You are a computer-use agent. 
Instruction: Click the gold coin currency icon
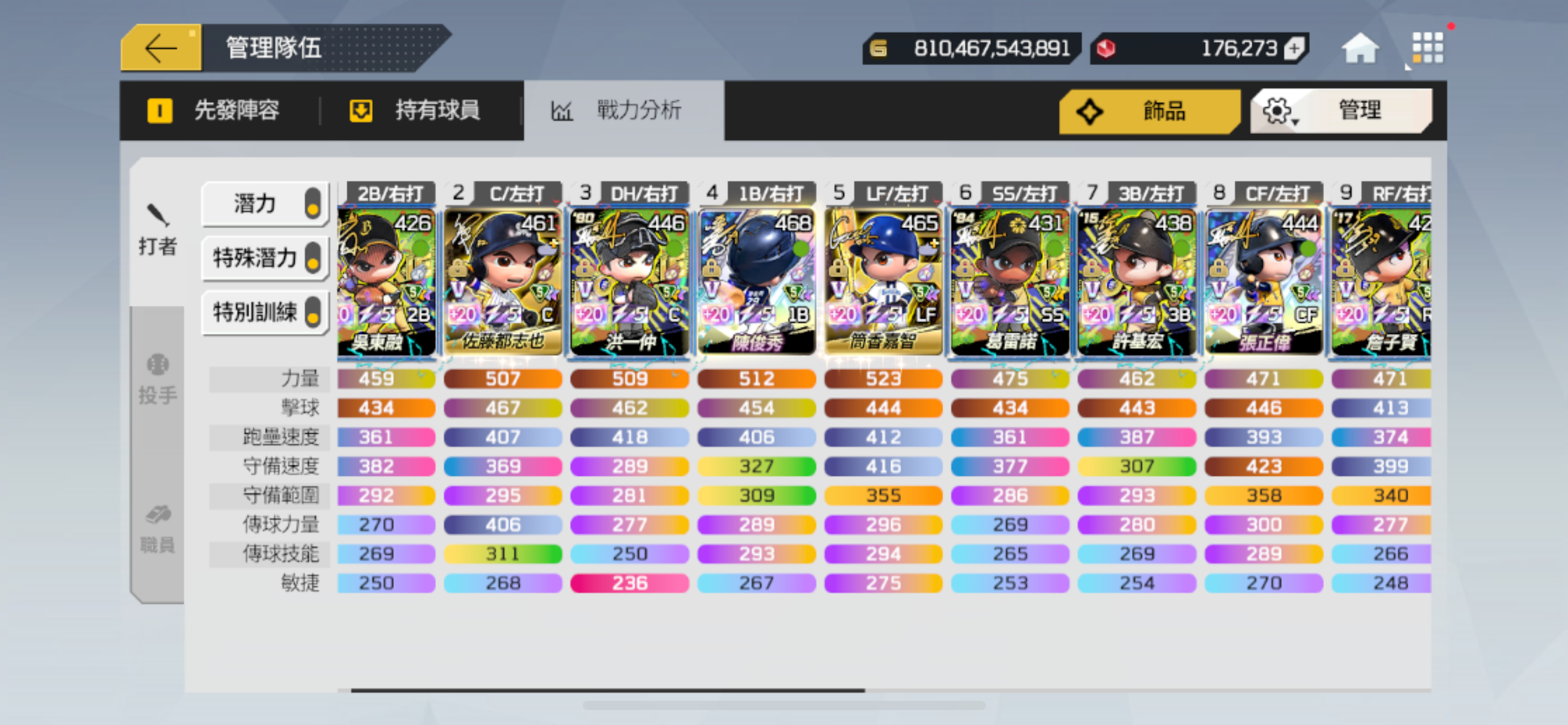tap(878, 48)
